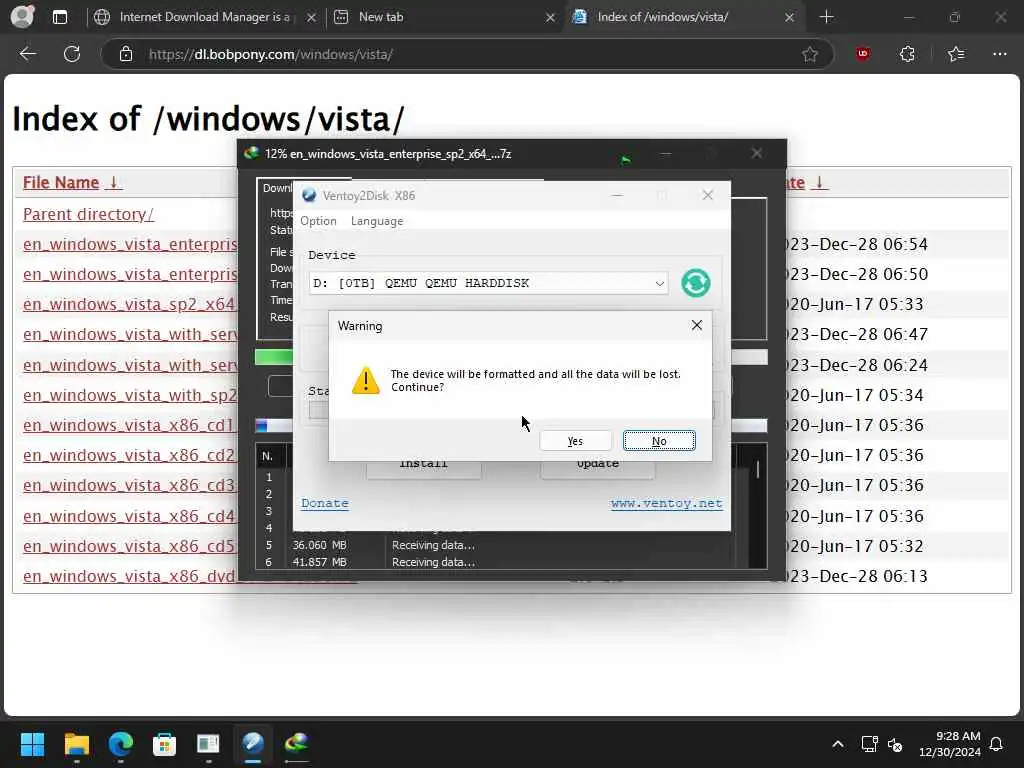Open a new browser tab
Screen dimensions: 1024x768
(826, 17)
